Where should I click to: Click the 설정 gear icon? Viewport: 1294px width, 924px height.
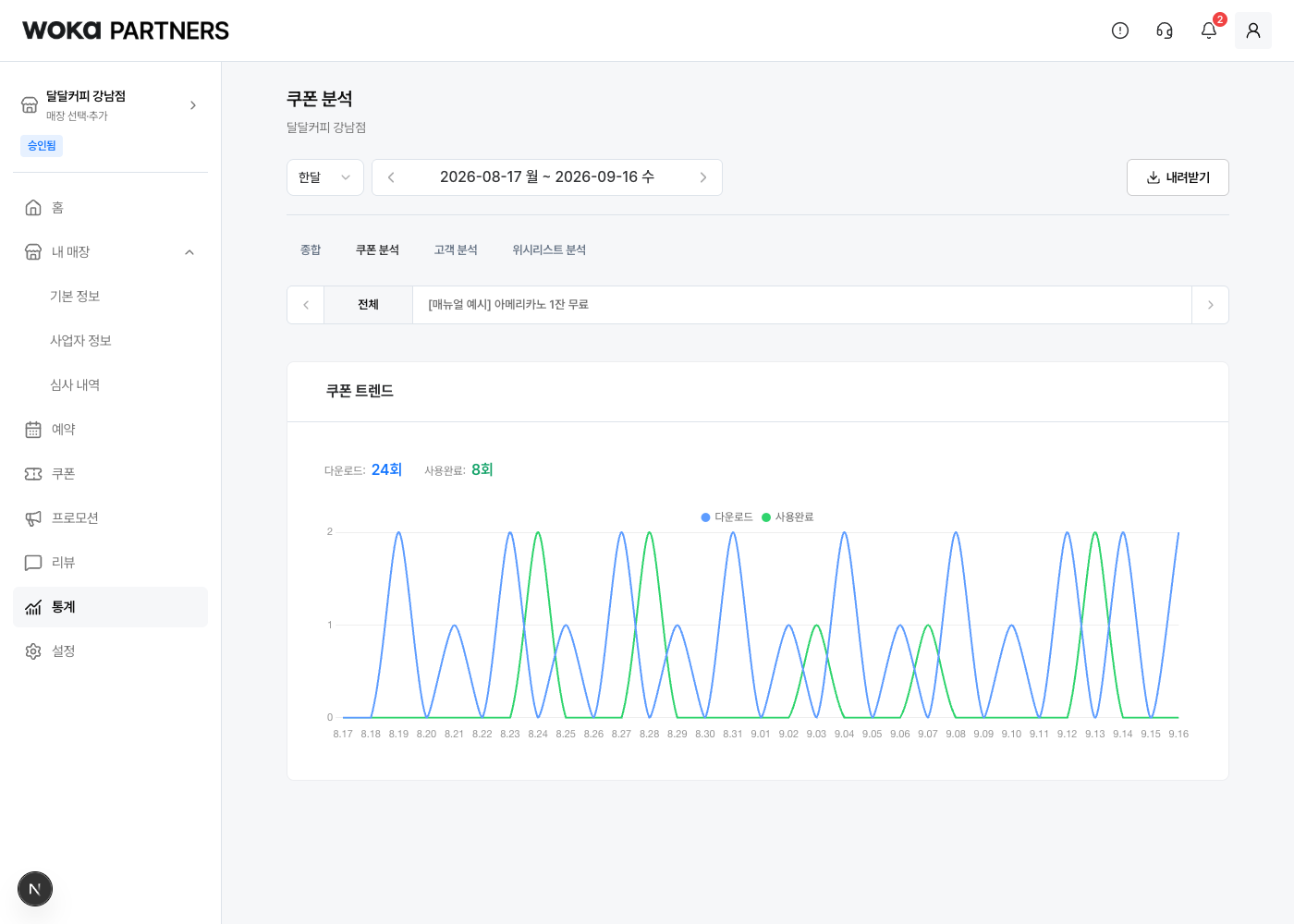33,651
